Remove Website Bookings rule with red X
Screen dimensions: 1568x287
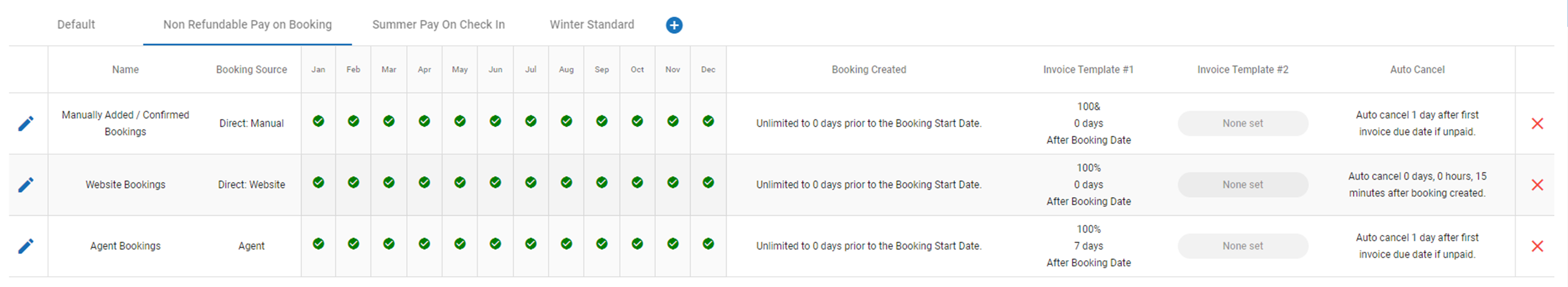tap(1537, 185)
